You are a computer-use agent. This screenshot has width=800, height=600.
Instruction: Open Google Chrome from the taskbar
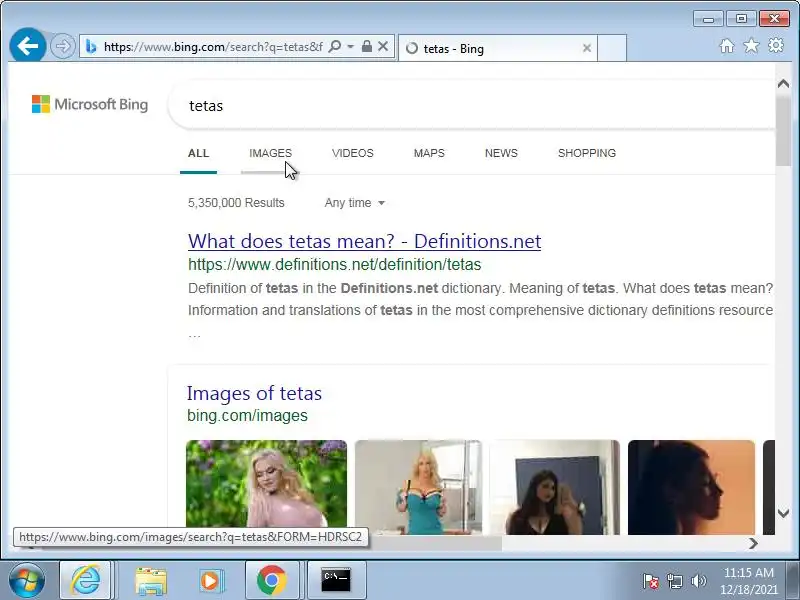[x=271, y=580]
